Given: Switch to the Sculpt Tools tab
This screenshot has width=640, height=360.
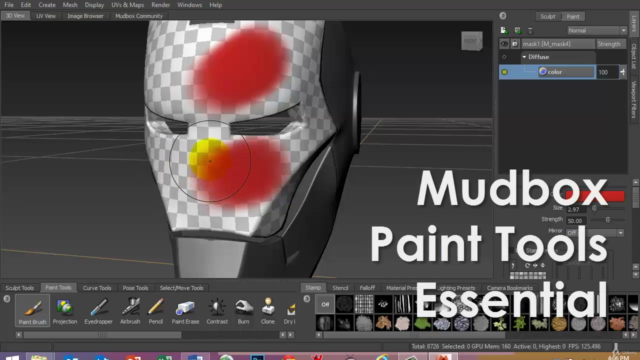Looking at the screenshot, I should pos(20,288).
